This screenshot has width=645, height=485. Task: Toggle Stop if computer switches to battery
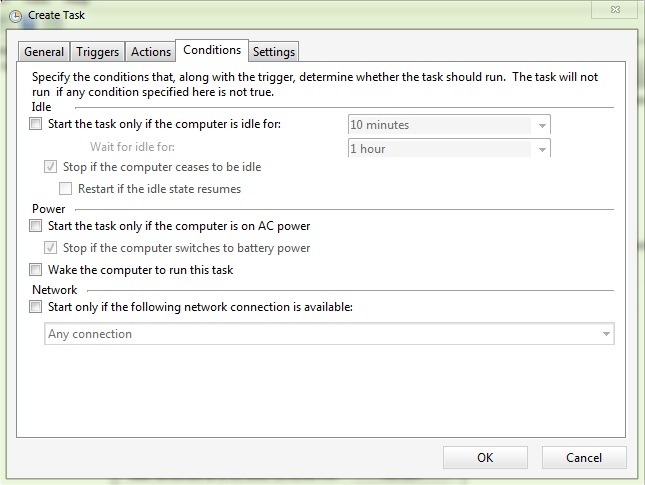51,248
